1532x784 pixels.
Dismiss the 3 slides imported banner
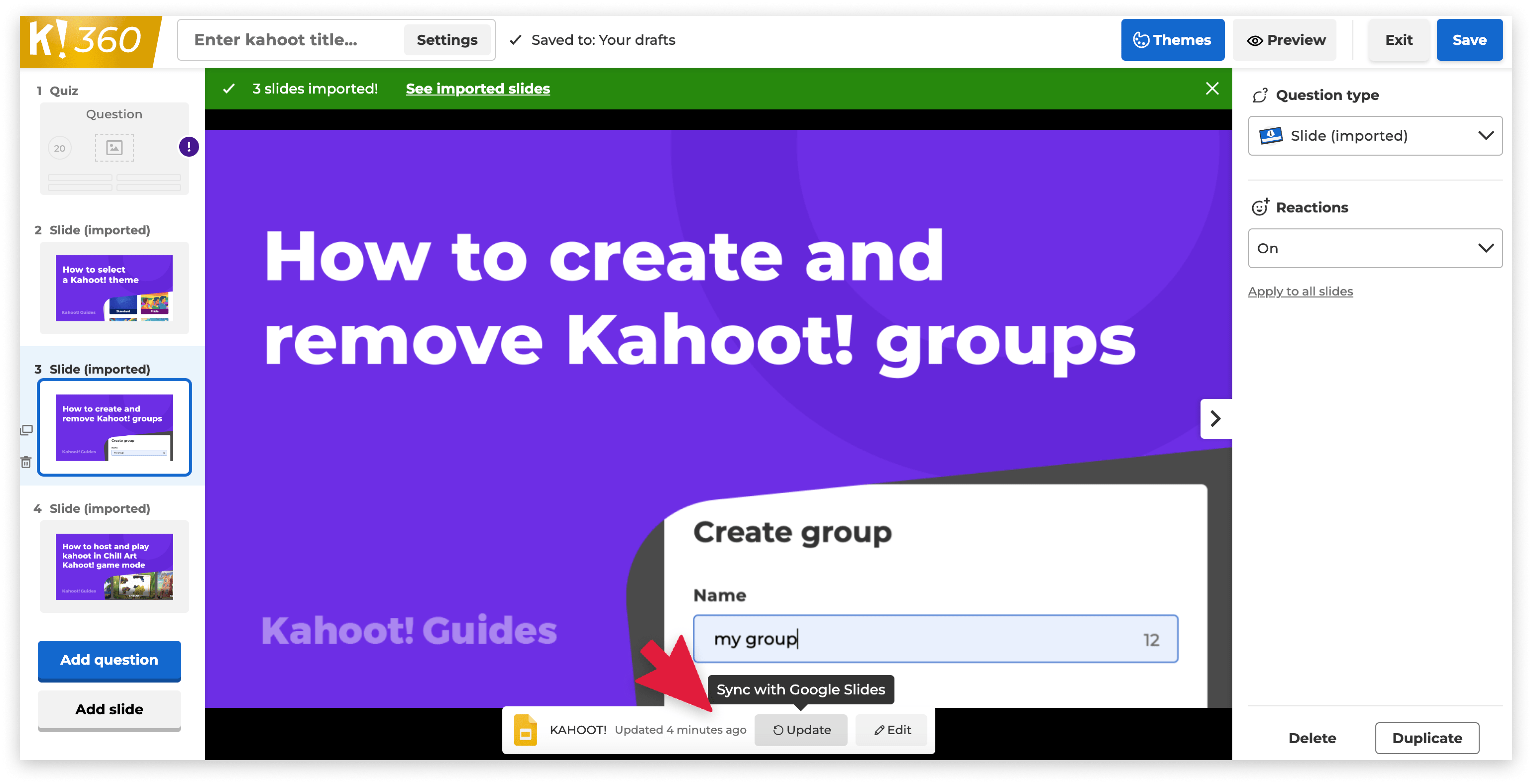pyautogui.click(x=1213, y=88)
